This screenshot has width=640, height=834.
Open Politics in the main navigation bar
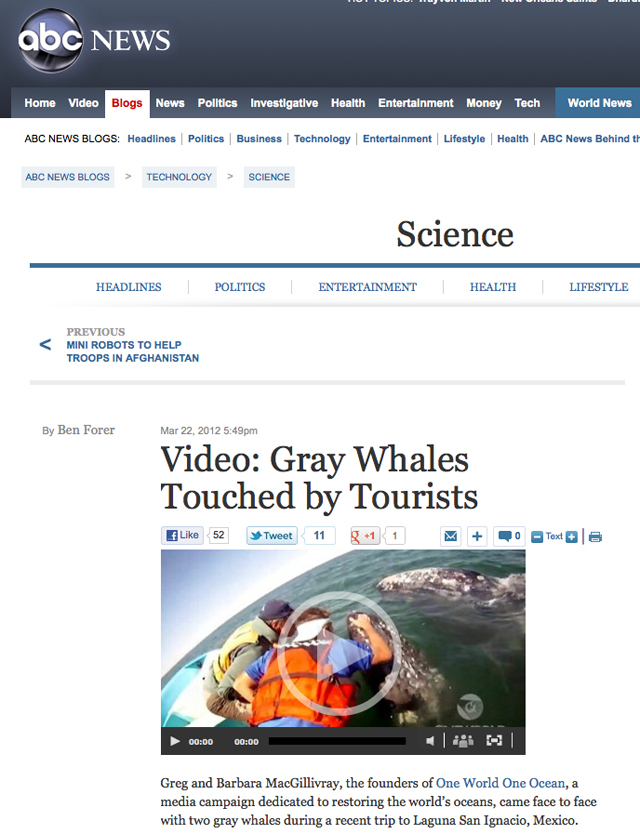coord(218,103)
